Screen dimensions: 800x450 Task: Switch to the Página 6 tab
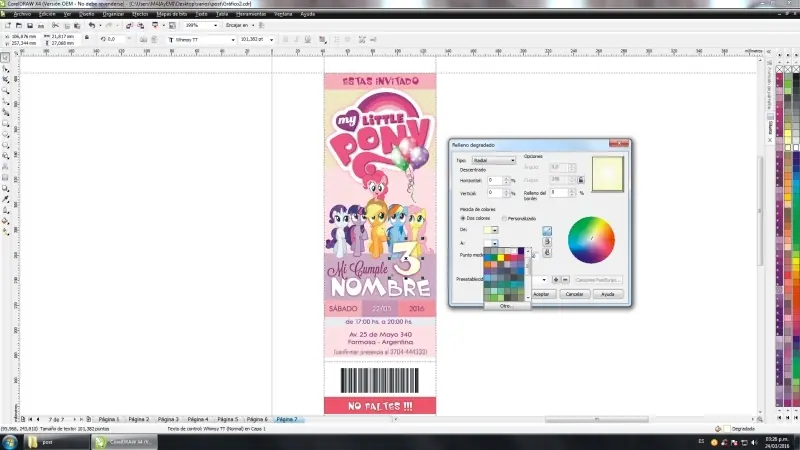pos(257,419)
